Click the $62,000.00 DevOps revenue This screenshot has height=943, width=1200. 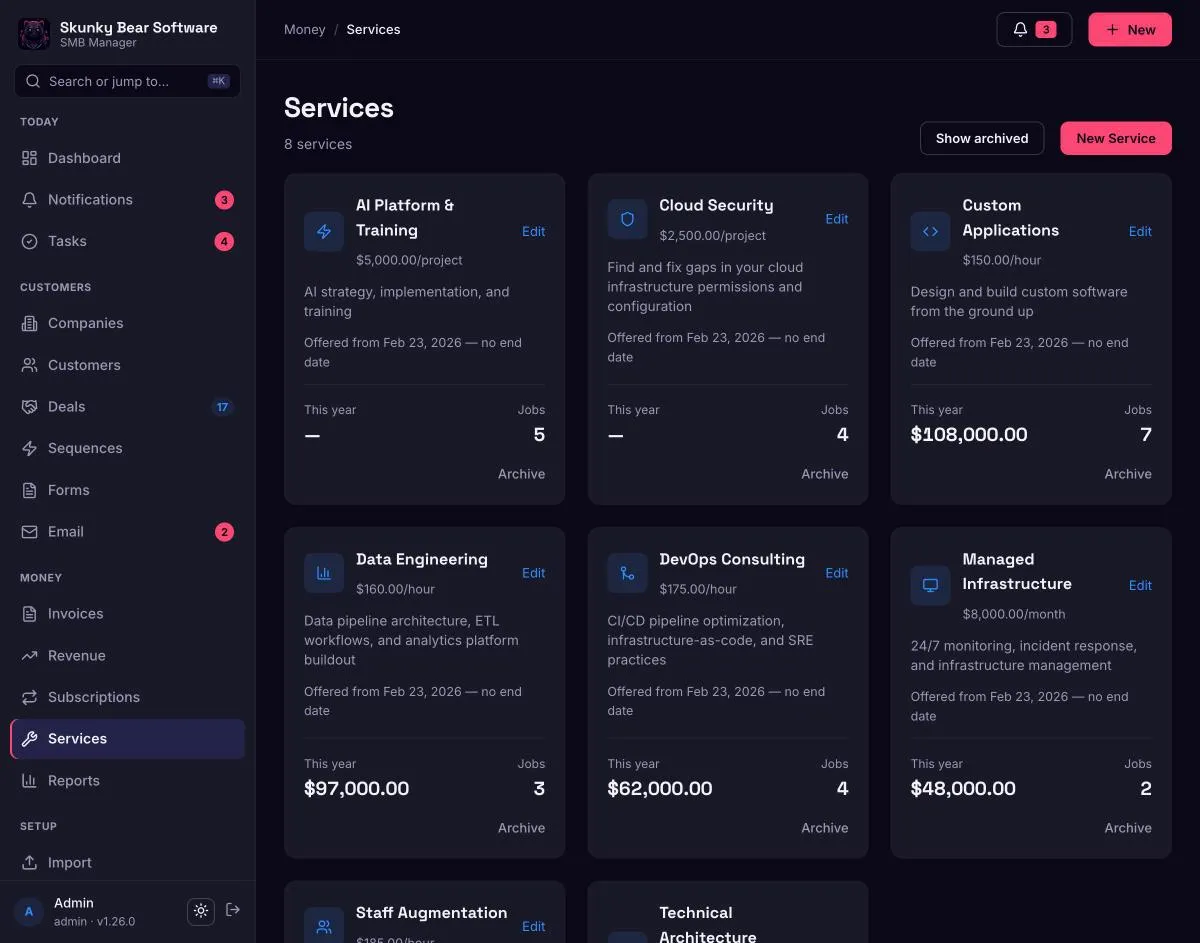pyautogui.click(x=660, y=788)
